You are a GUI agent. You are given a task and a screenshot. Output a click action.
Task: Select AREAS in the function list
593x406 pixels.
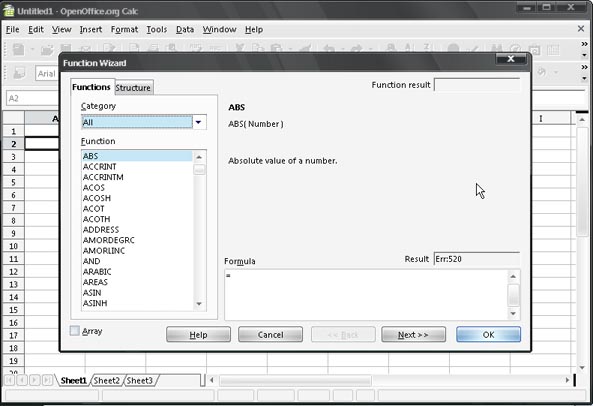[137, 282]
